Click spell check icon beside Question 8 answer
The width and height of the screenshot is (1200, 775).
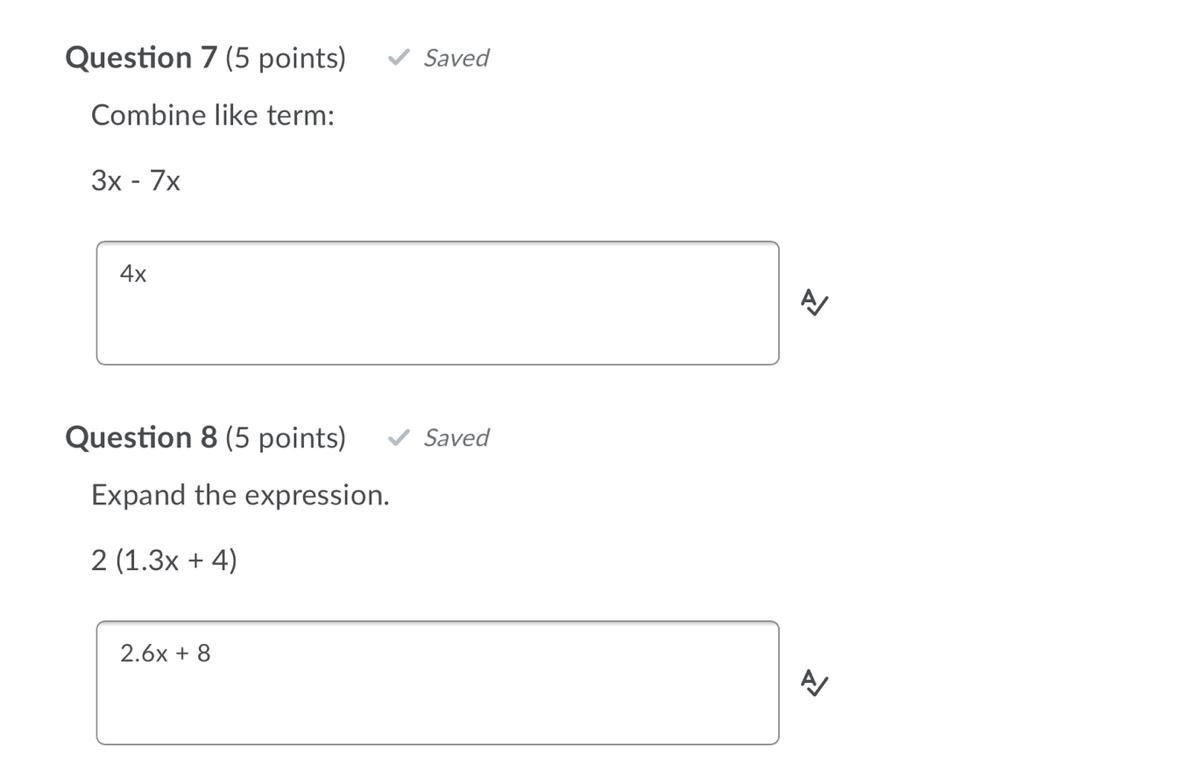(814, 682)
